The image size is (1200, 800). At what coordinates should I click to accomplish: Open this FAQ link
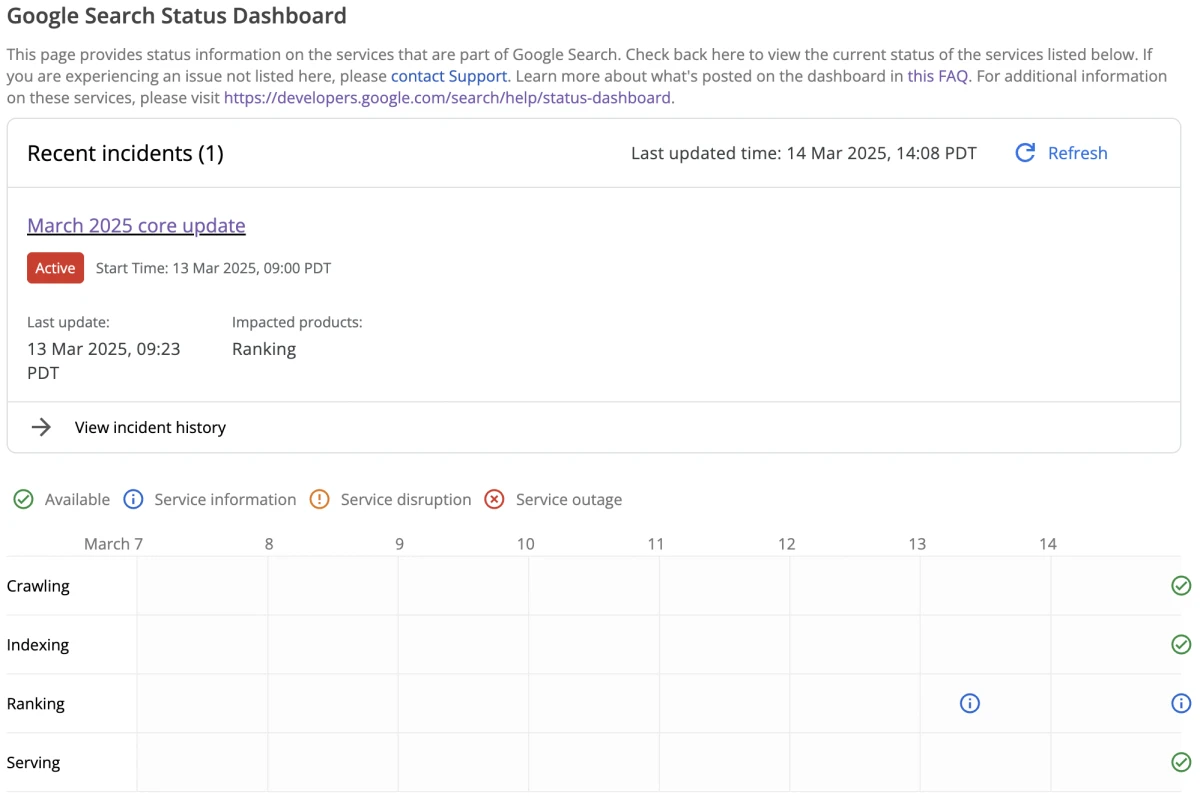(x=938, y=76)
